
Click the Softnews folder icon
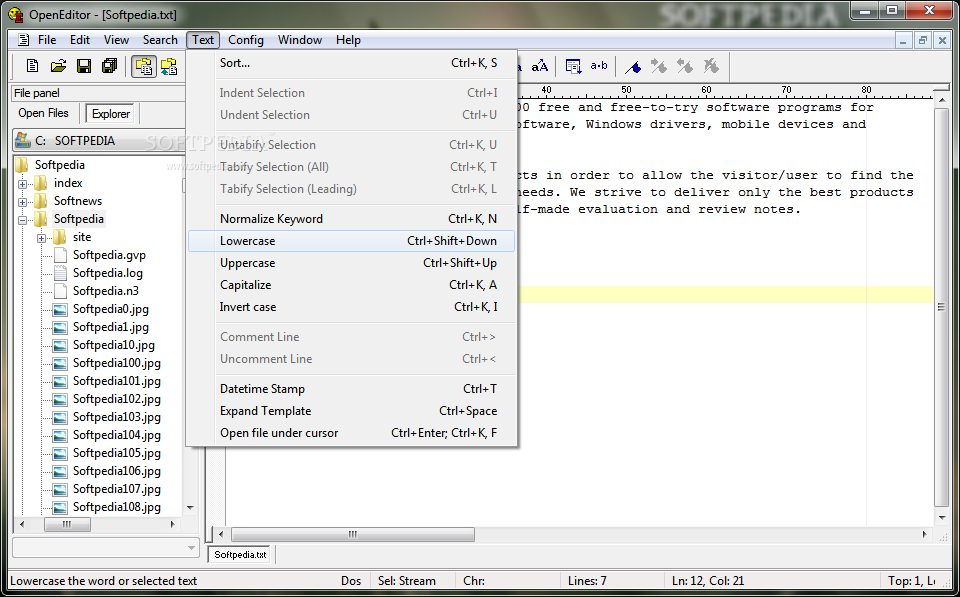[41, 201]
